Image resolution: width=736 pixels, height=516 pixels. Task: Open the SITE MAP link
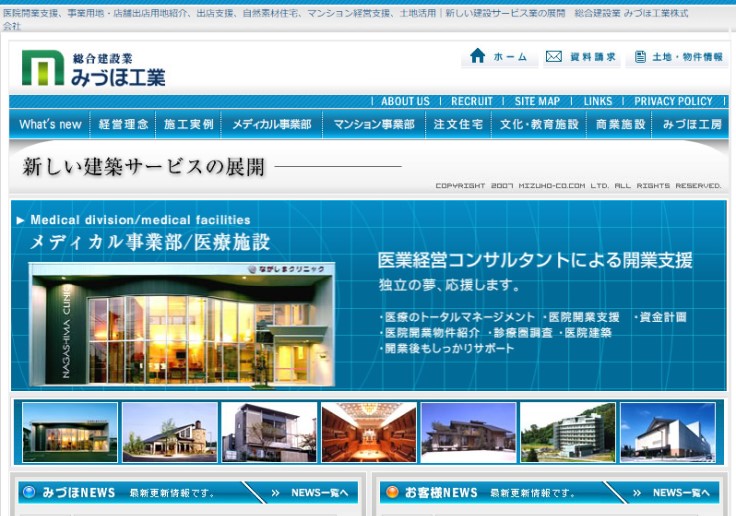coord(537,101)
